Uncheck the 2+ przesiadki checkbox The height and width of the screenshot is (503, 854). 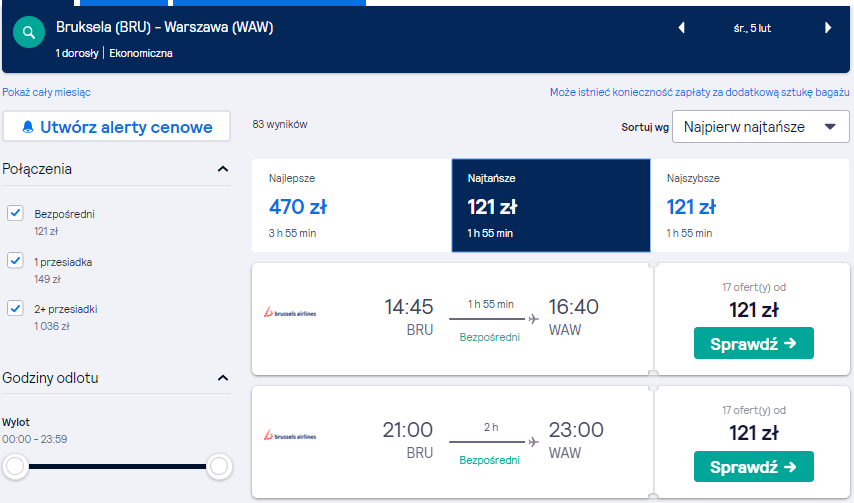pos(15,308)
